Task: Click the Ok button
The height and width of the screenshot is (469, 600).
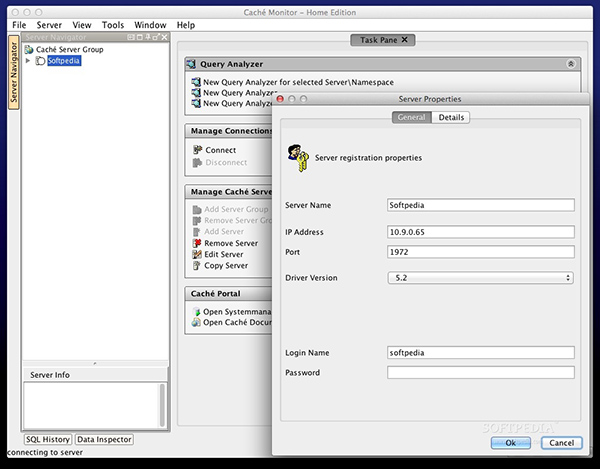Action: pyautogui.click(x=510, y=443)
